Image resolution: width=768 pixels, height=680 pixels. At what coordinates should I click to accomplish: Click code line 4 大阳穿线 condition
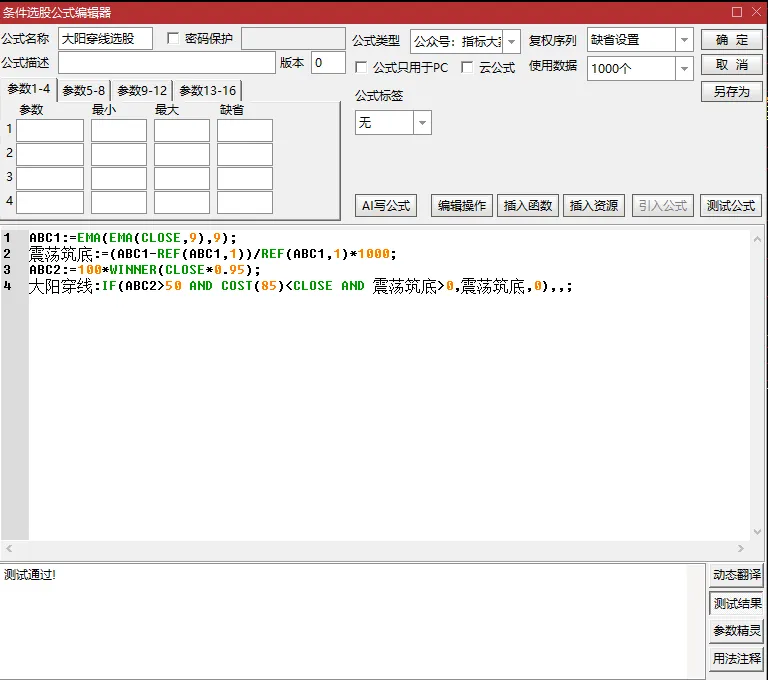coord(301,286)
